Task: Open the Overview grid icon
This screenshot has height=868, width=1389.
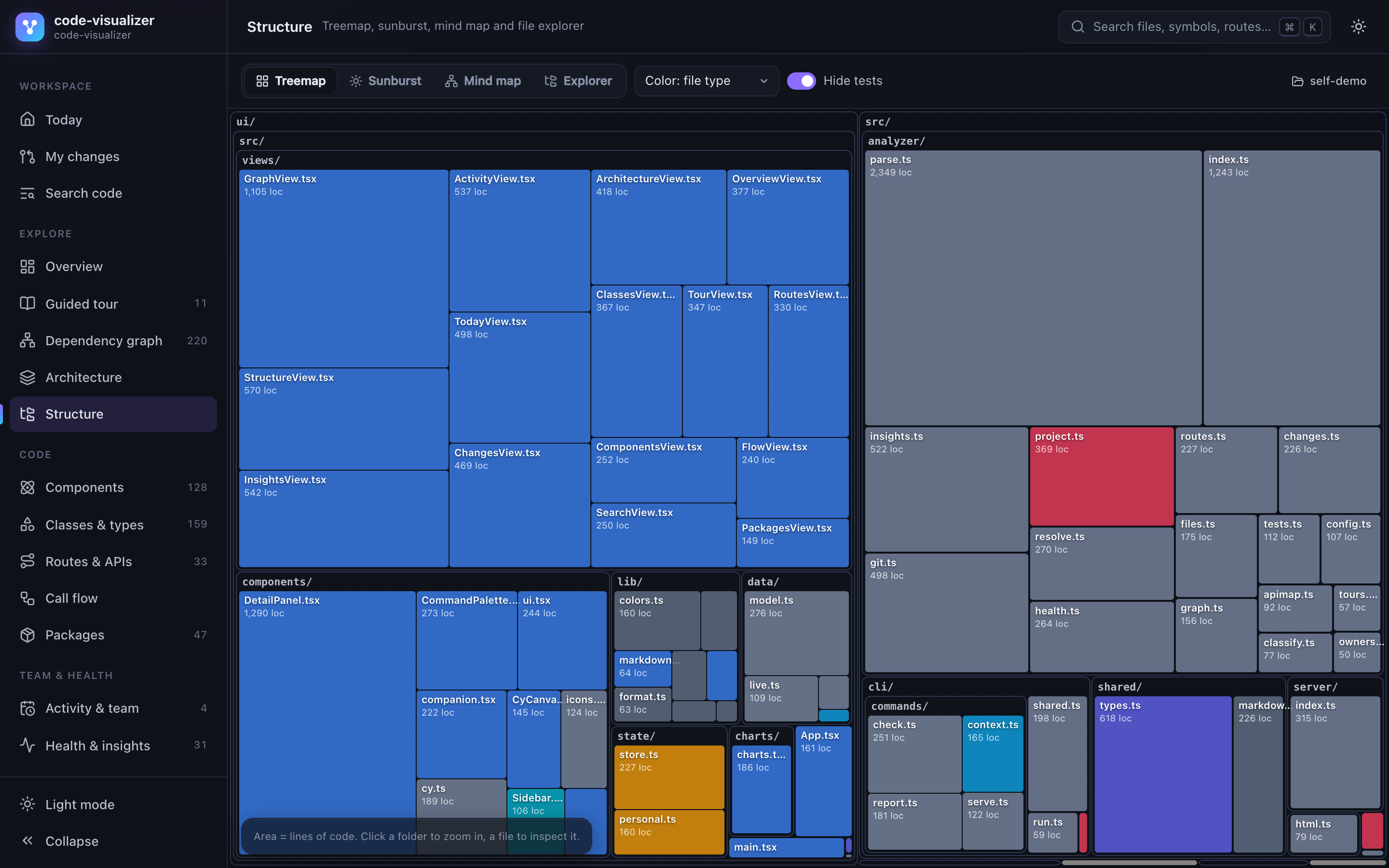Action: coord(27,266)
